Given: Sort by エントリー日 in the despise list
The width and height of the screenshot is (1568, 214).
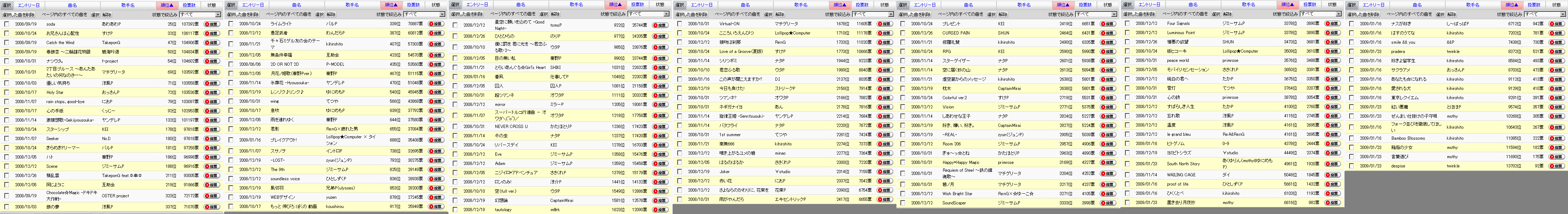Looking at the screenshot, I should point(1373,5).
